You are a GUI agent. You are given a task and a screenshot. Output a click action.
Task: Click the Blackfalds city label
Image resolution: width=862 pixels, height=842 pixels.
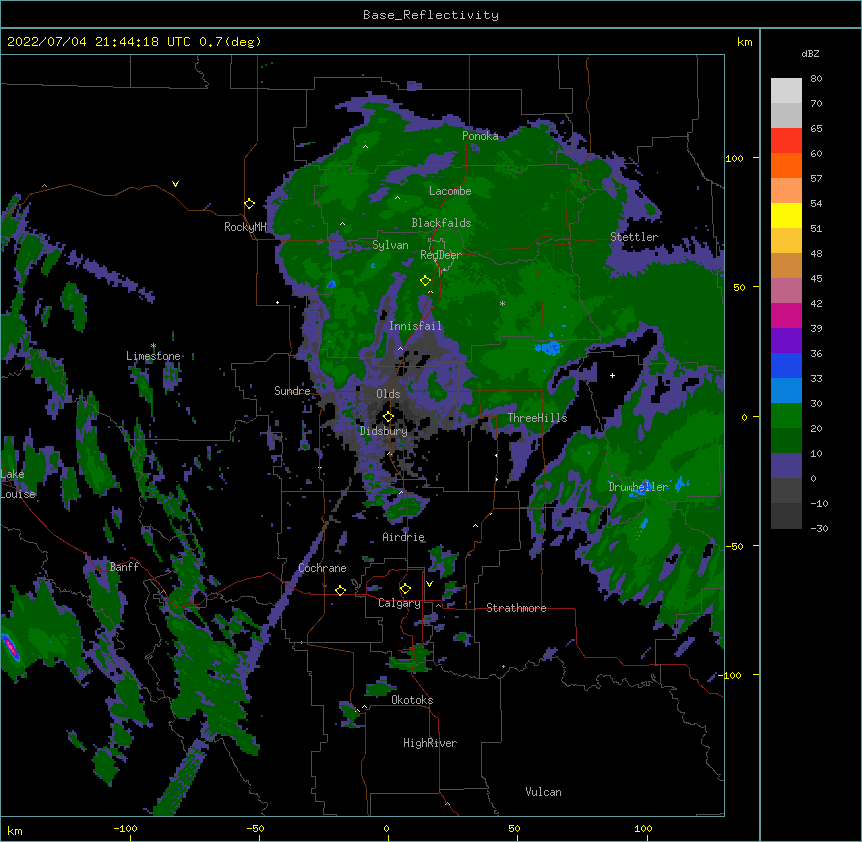coord(441,223)
